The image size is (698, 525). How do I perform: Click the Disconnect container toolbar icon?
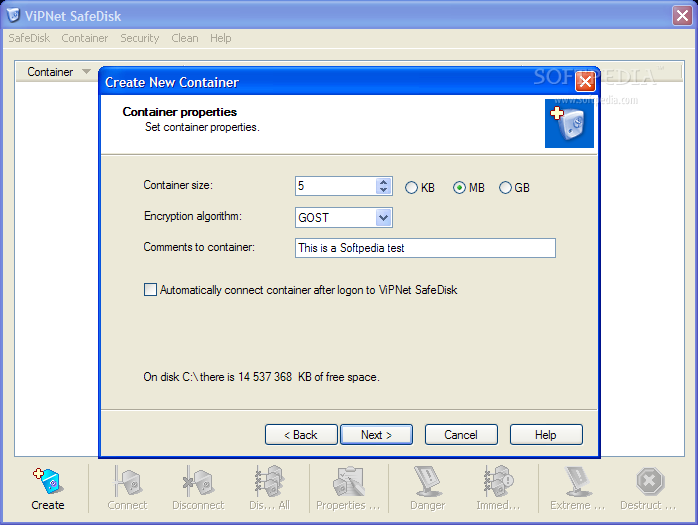pos(198,489)
